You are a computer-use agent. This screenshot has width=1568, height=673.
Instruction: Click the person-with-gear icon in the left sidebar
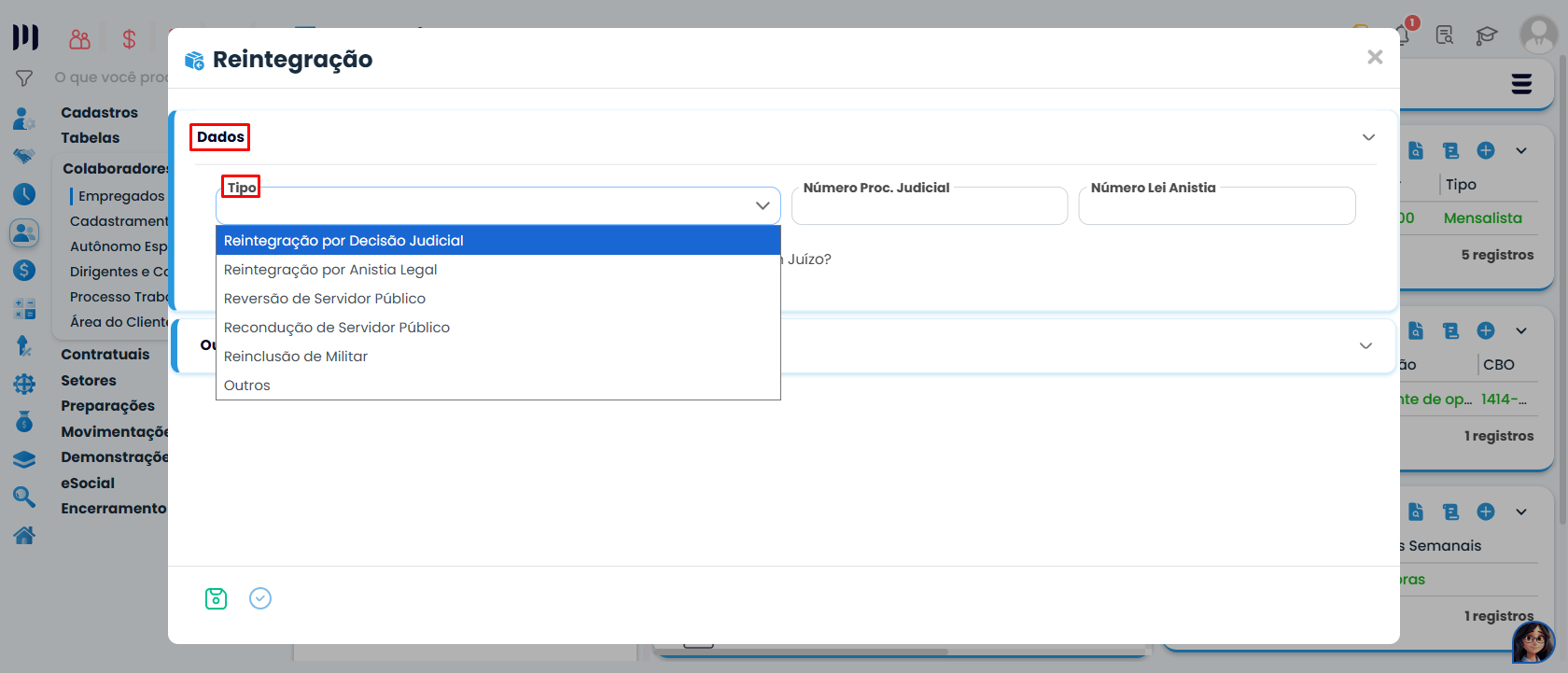(x=24, y=119)
